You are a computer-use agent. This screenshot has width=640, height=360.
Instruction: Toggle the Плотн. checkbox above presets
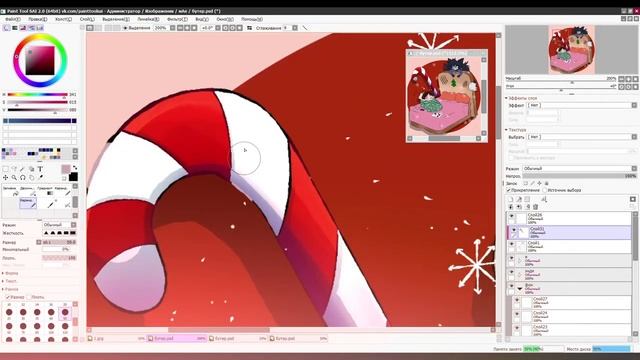(x=29, y=297)
